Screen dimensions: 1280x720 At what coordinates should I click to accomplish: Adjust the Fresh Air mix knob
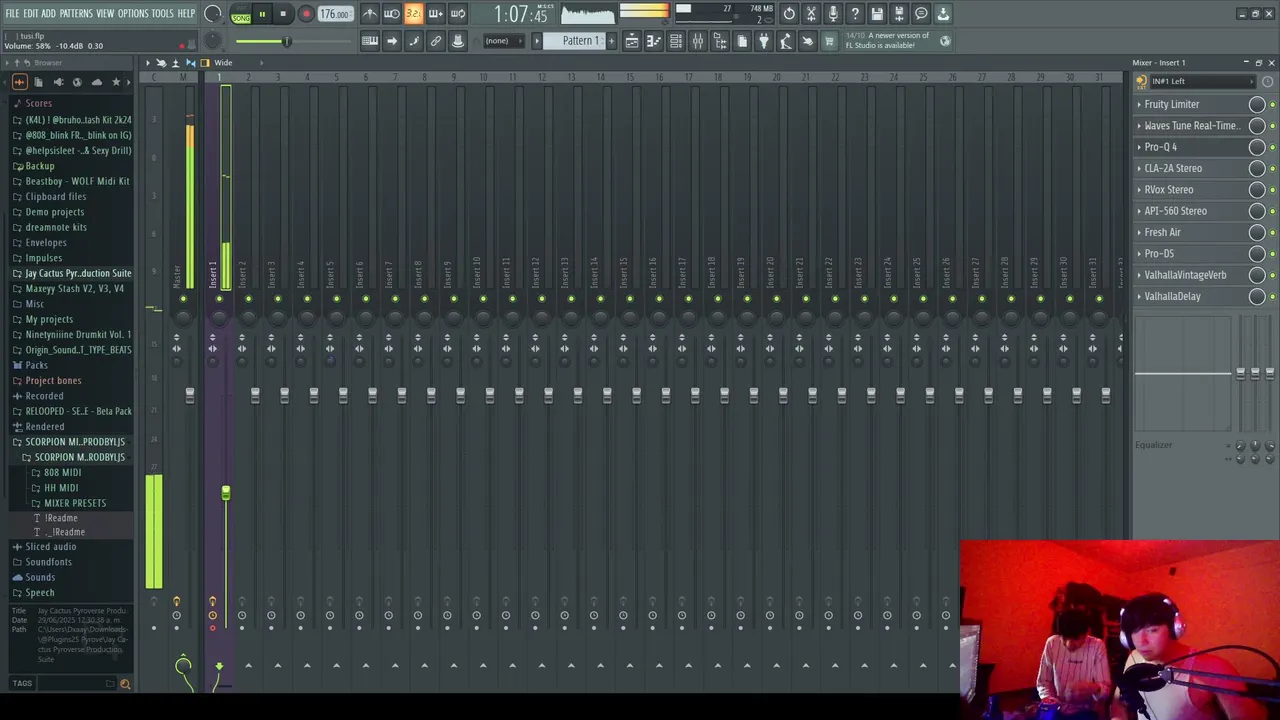point(1257,232)
